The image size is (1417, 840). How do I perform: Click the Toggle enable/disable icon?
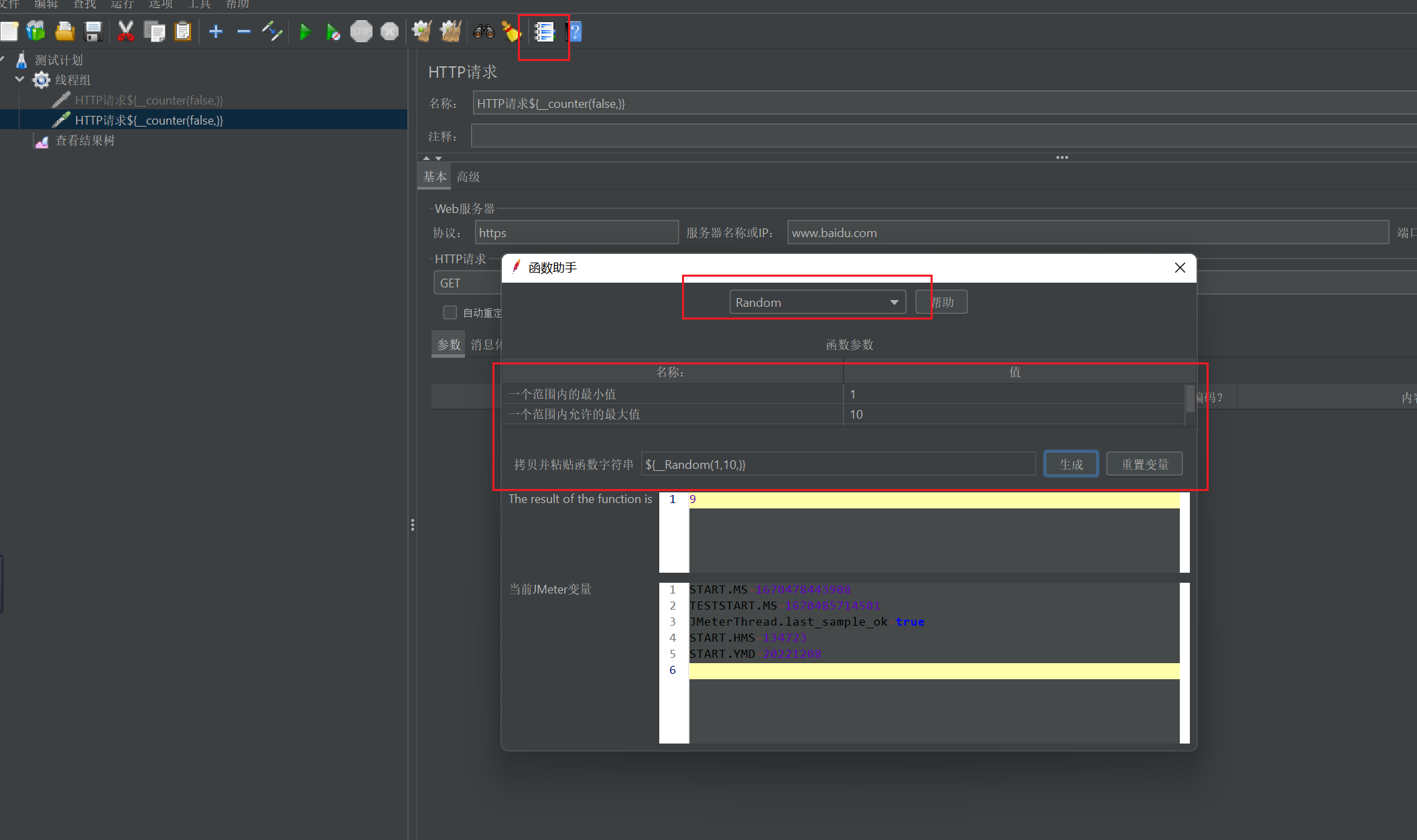[272, 31]
